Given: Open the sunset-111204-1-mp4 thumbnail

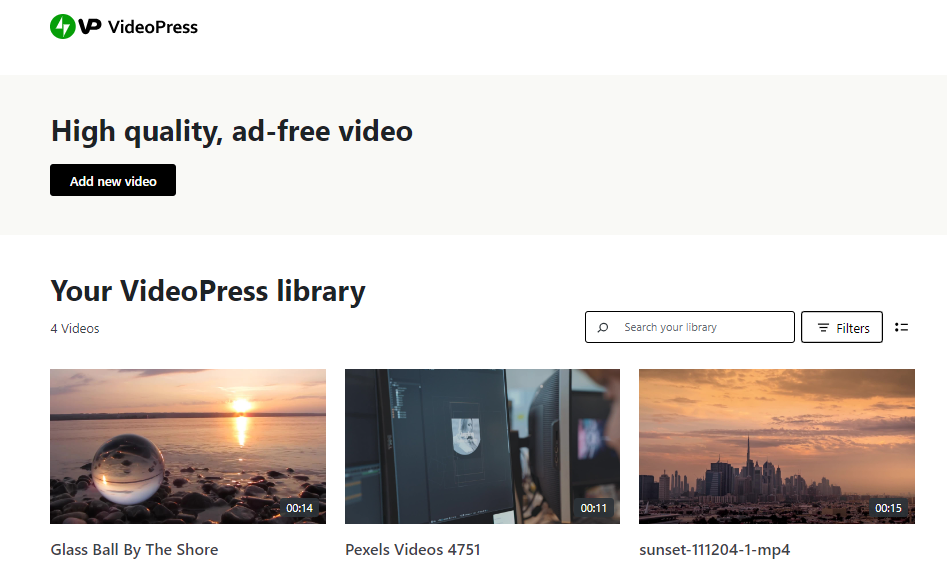Looking at the screenshot, I should [777, 446].
